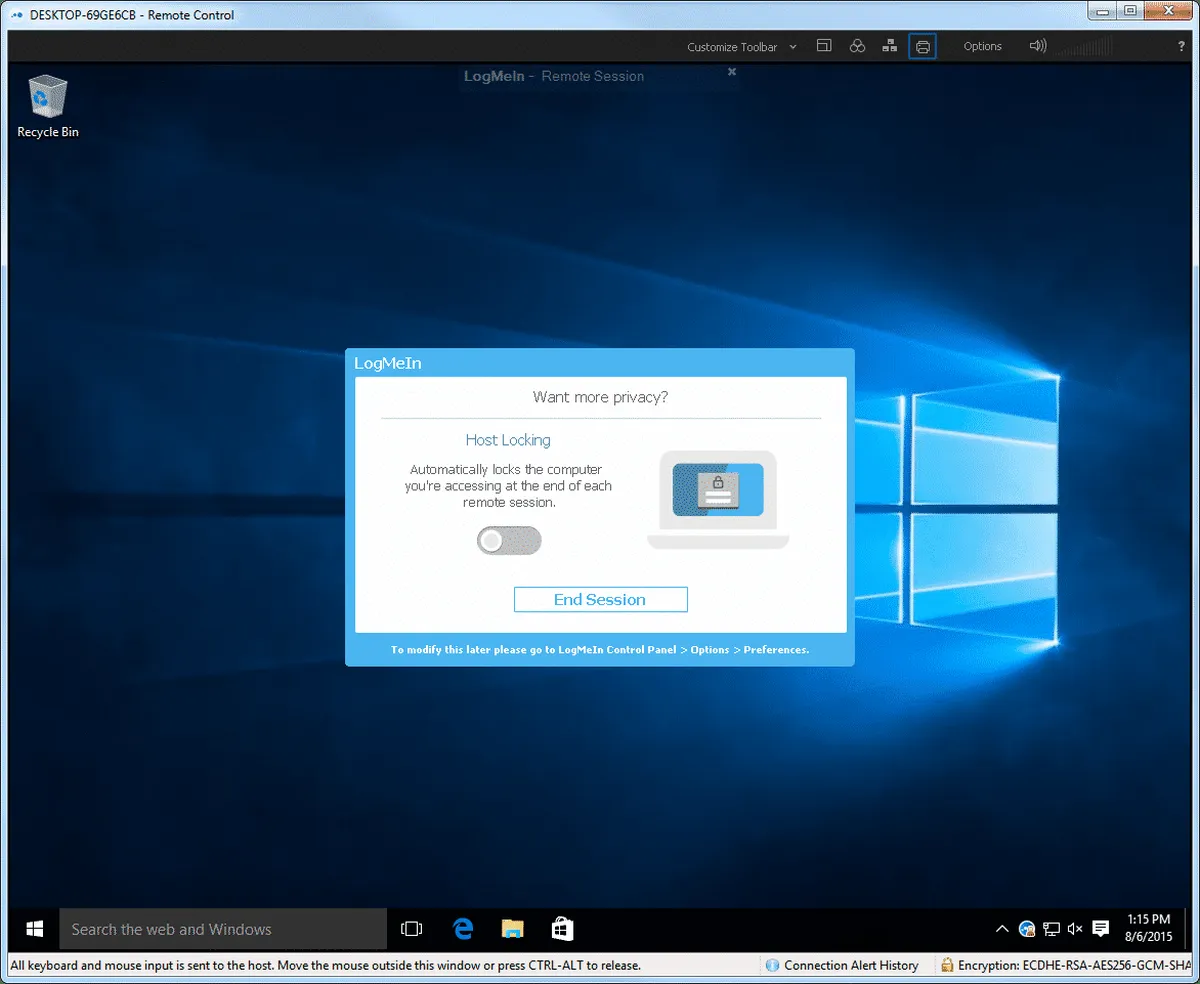
Task: Open the Windows Start menu
Action: [34, 929]
